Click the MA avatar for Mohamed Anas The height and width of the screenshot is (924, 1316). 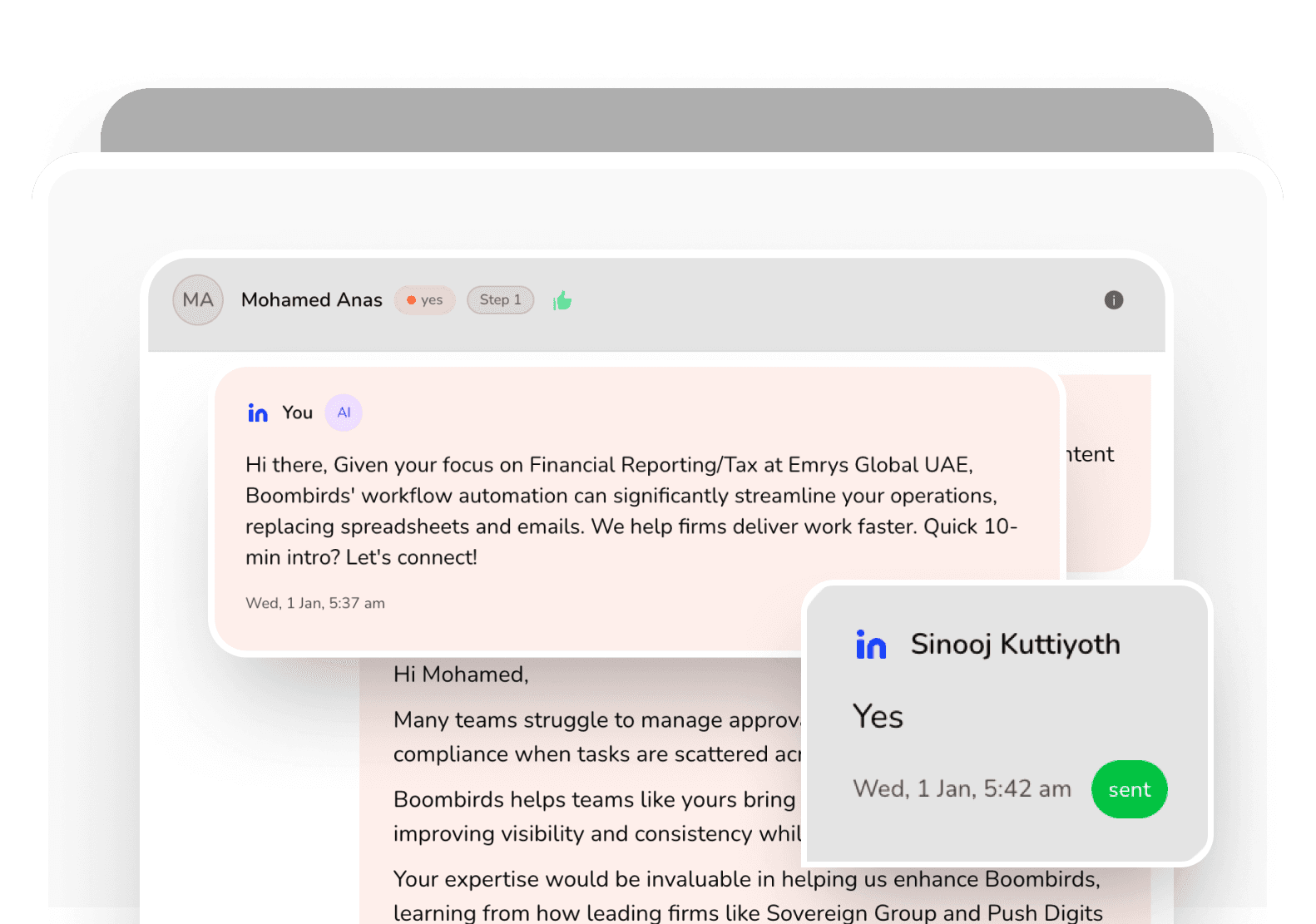point(198,300)
